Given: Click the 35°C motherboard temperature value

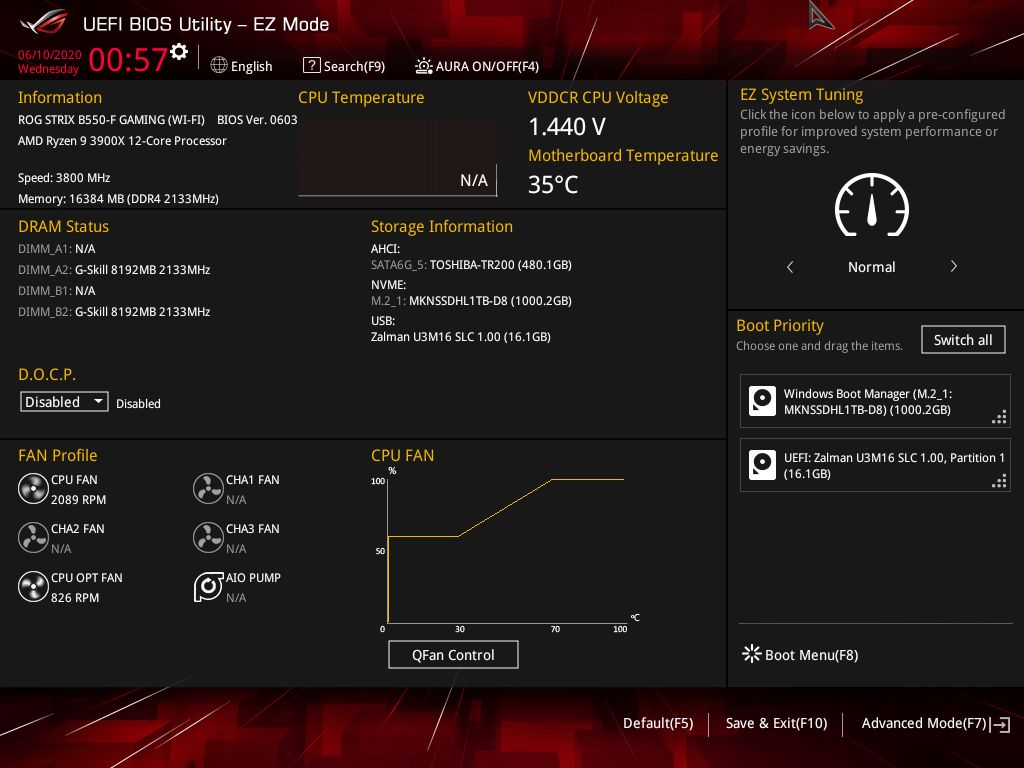Looking at the screenshot, I should (x=552, y=184).
